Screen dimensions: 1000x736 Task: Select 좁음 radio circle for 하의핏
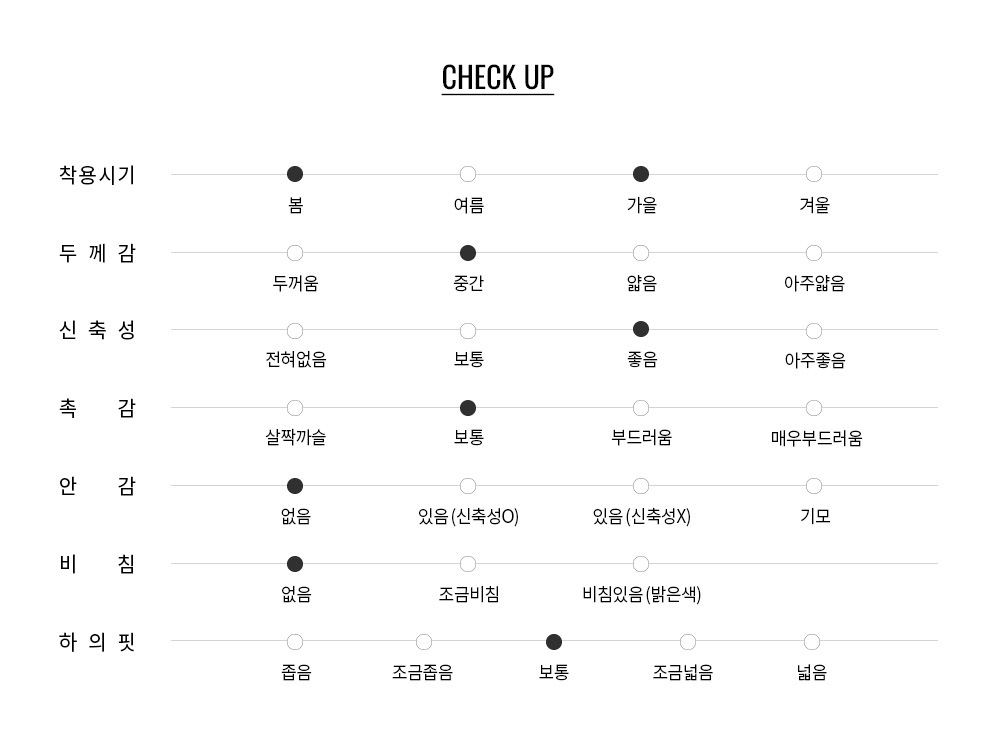[x=295, y=642]
